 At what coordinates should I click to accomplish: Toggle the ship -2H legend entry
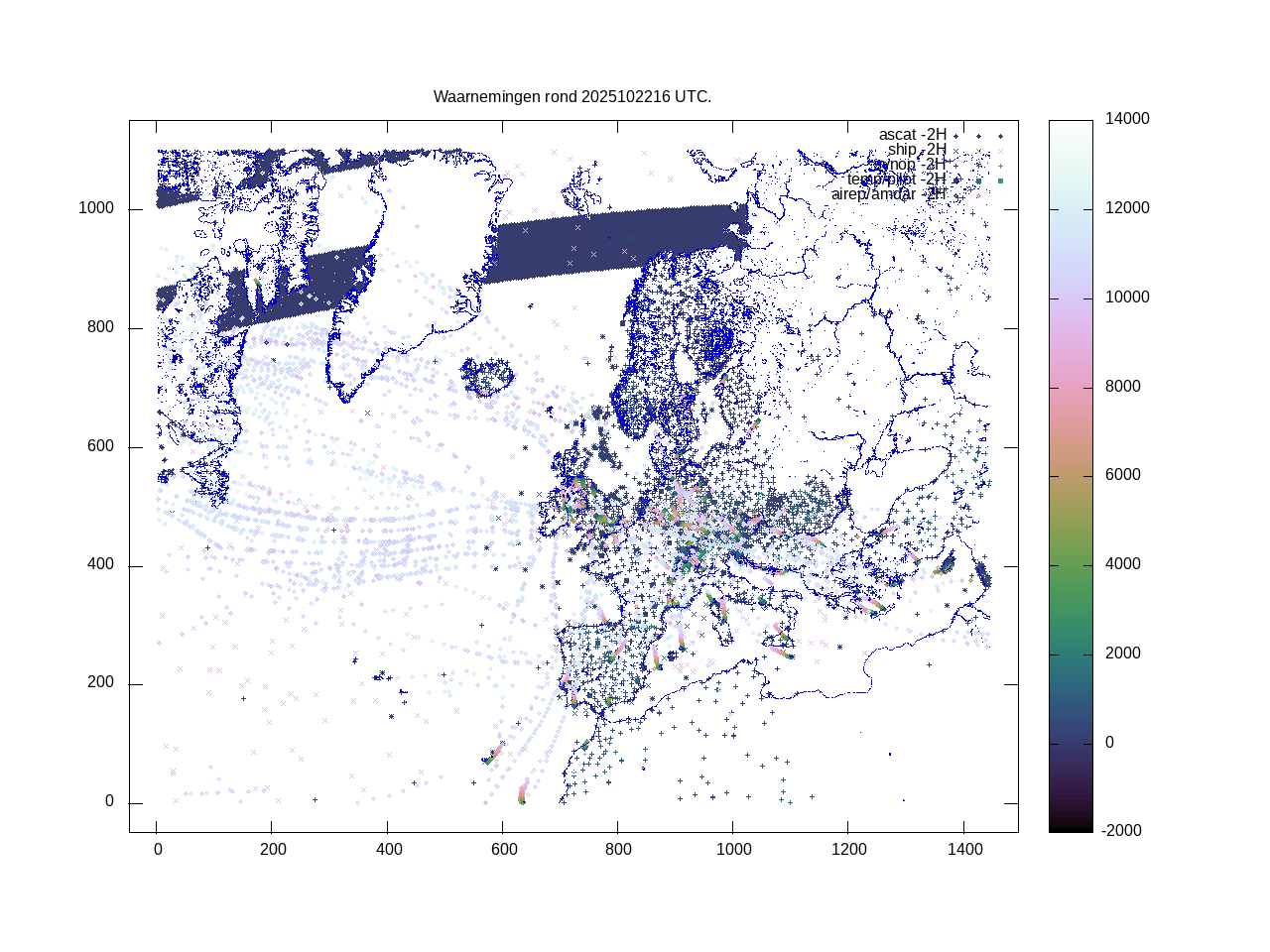pyautogui.click(x=917, y=150)
